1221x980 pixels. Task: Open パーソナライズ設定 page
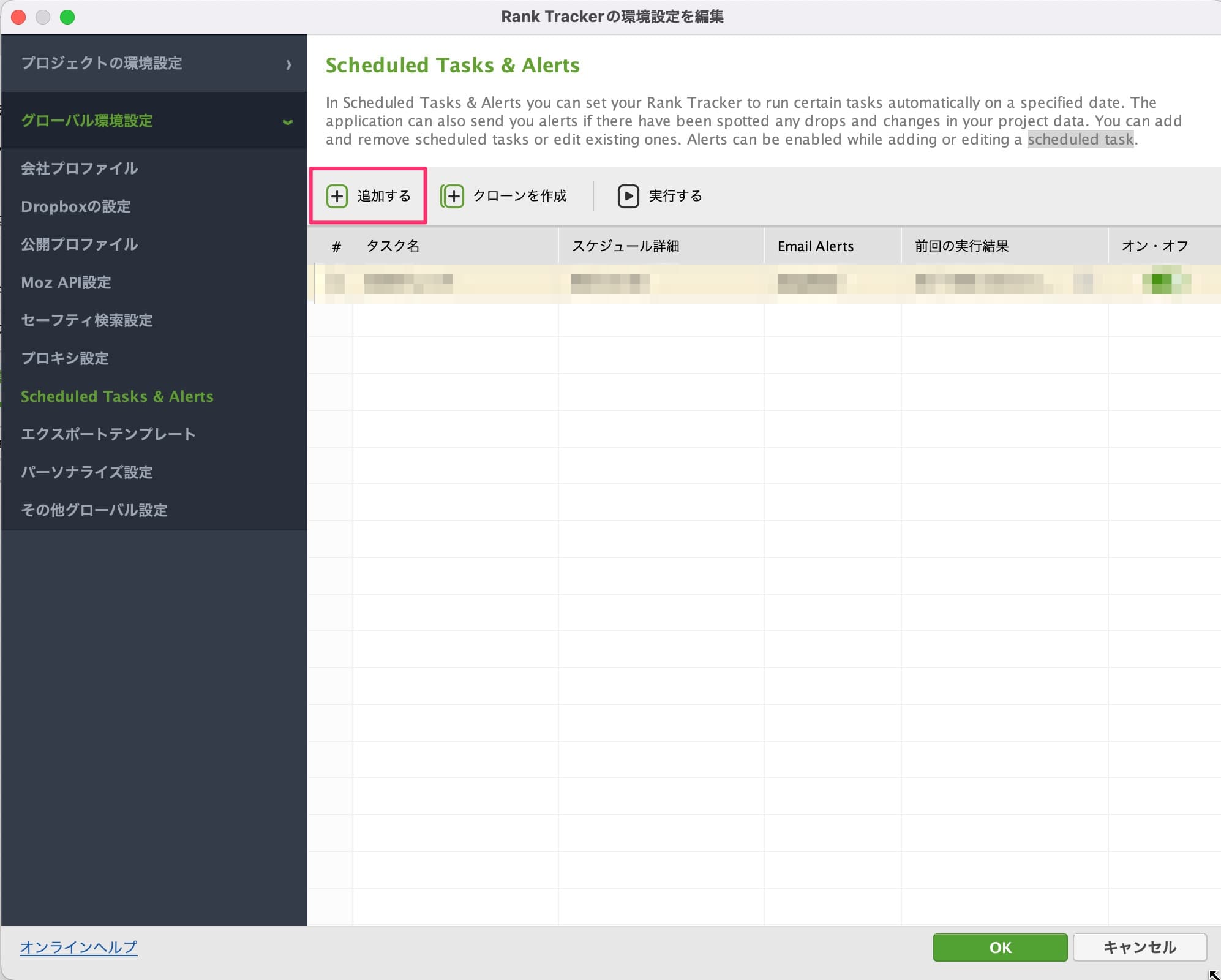tap(86, 472)
